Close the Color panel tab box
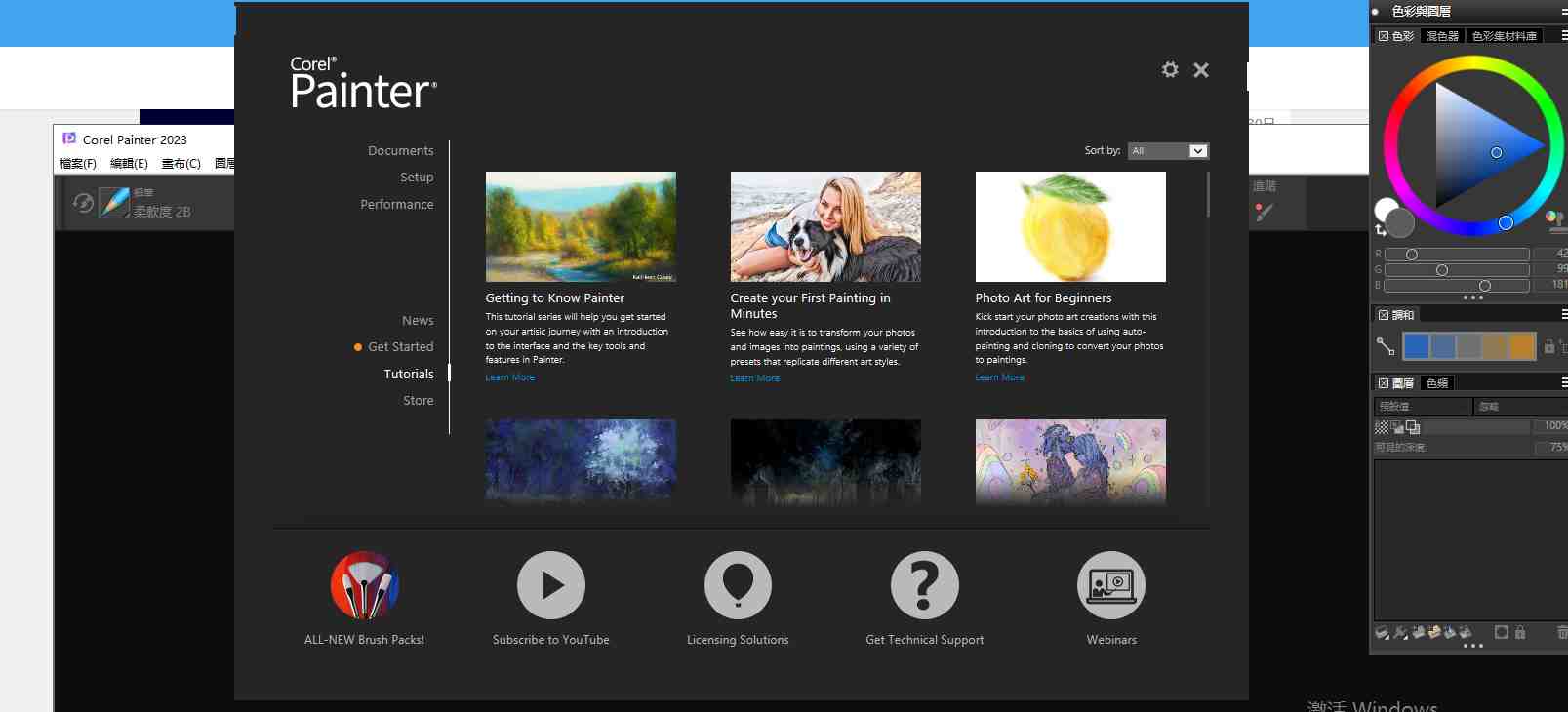 click(x=1383, y=36)
